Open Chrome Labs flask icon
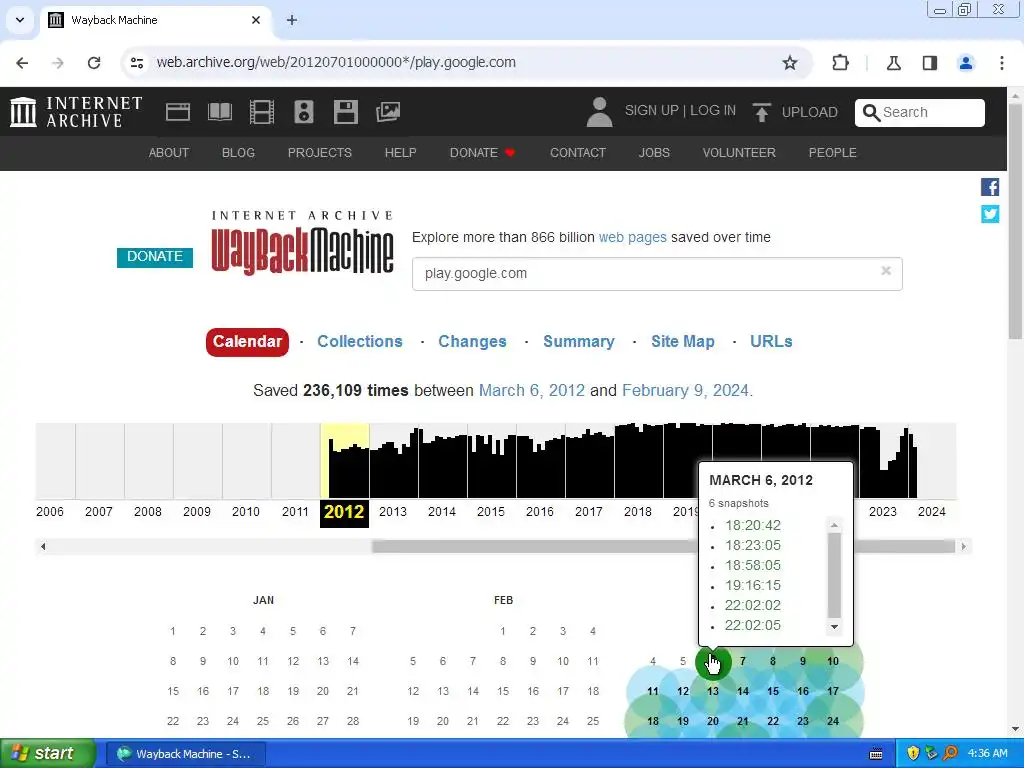The height and width of the screenshot is (768, 1024). point(893,63)
